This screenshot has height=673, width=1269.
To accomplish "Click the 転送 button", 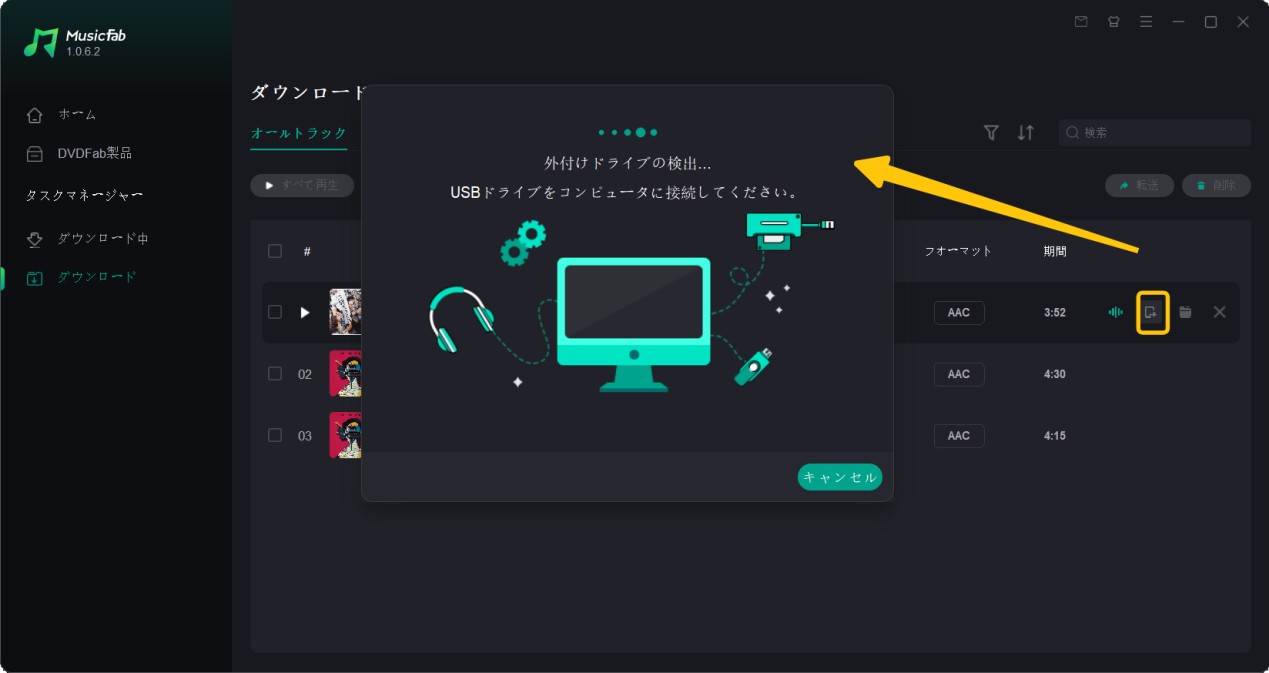I will coord(1139,185).
